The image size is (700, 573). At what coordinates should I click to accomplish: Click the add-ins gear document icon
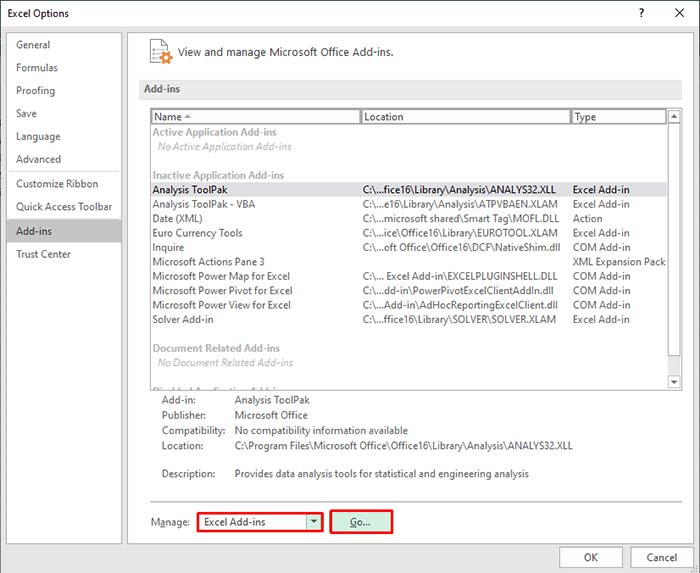point(161,52)
